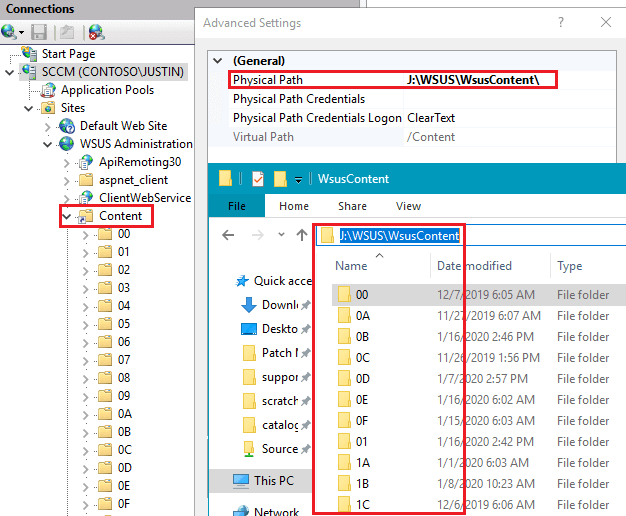Select Start Page in Connections tree
Image resolution: width=626 pixels, height=516 pixels.
point(68,54)
